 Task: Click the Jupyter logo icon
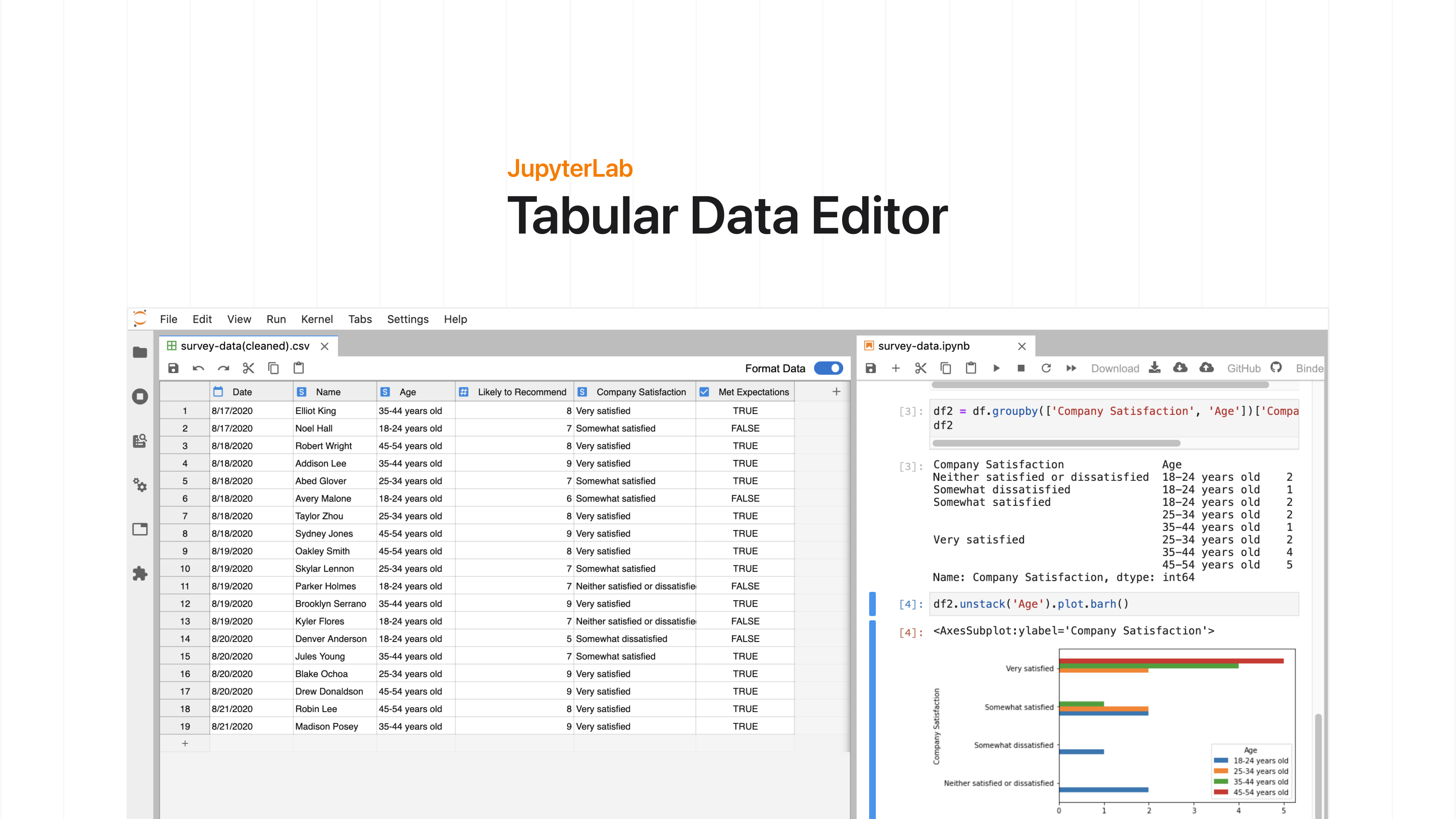pyautogui.click(x=140, y=319)
